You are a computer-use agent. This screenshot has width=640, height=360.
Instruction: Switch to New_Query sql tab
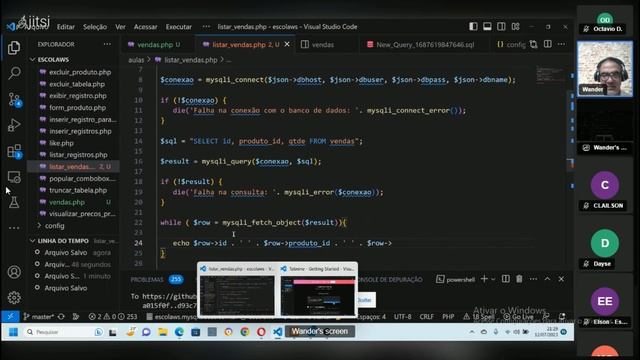click(424, 44)
